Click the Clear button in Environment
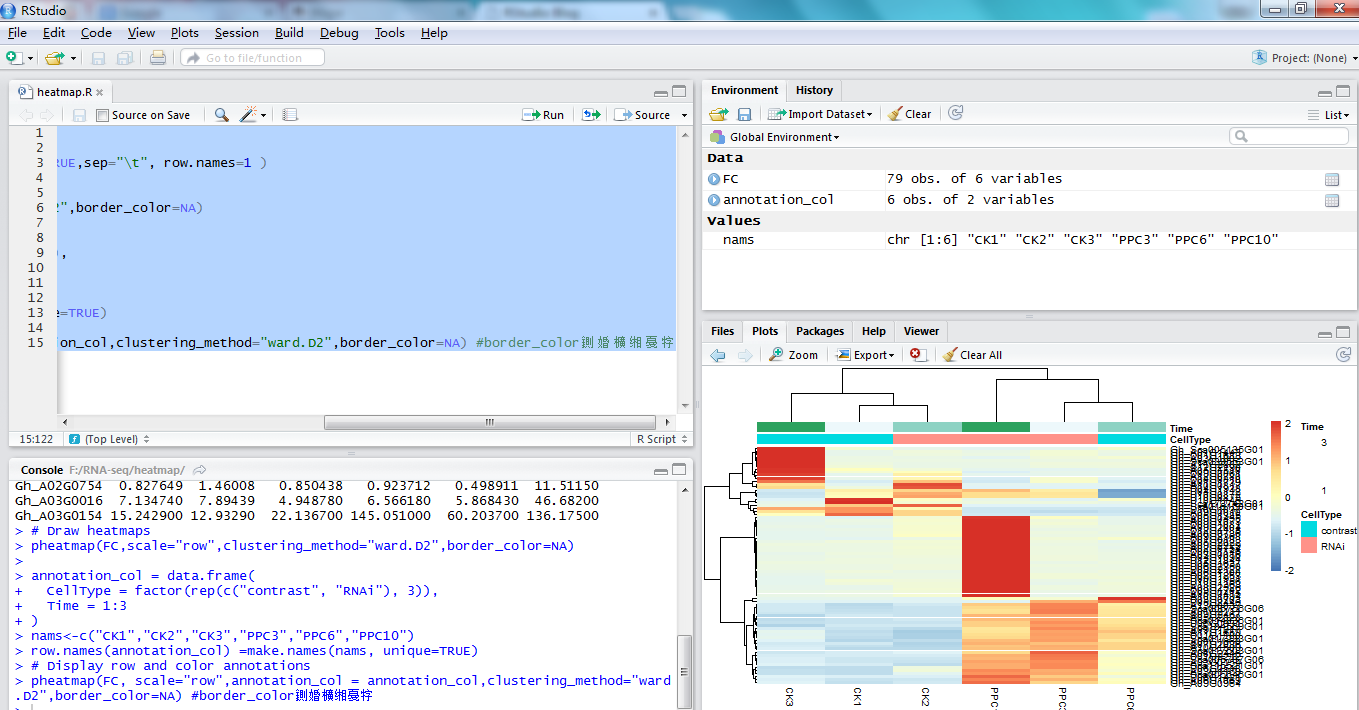 (909, 114)
